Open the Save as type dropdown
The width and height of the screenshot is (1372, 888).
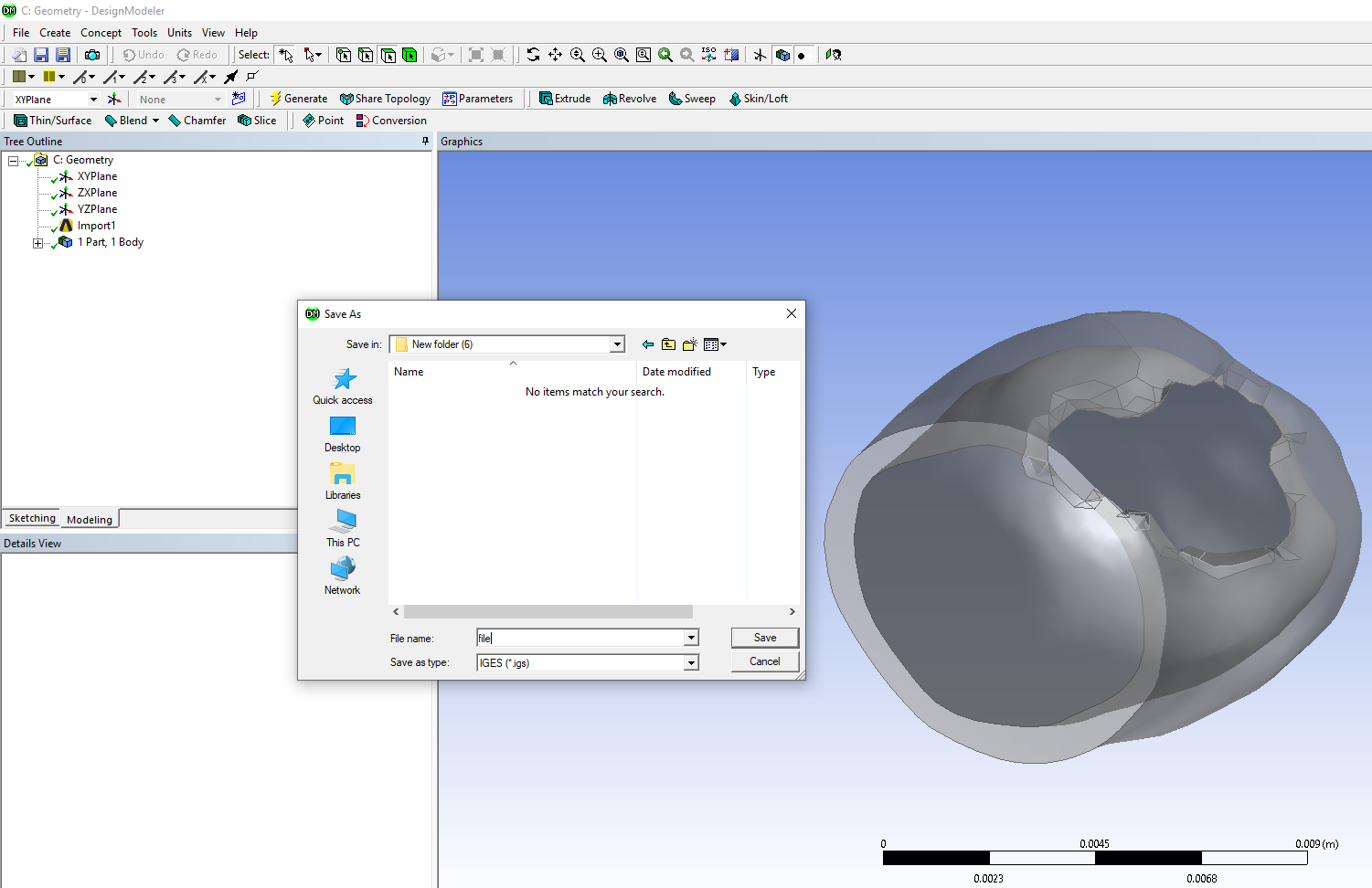(691, 662)
